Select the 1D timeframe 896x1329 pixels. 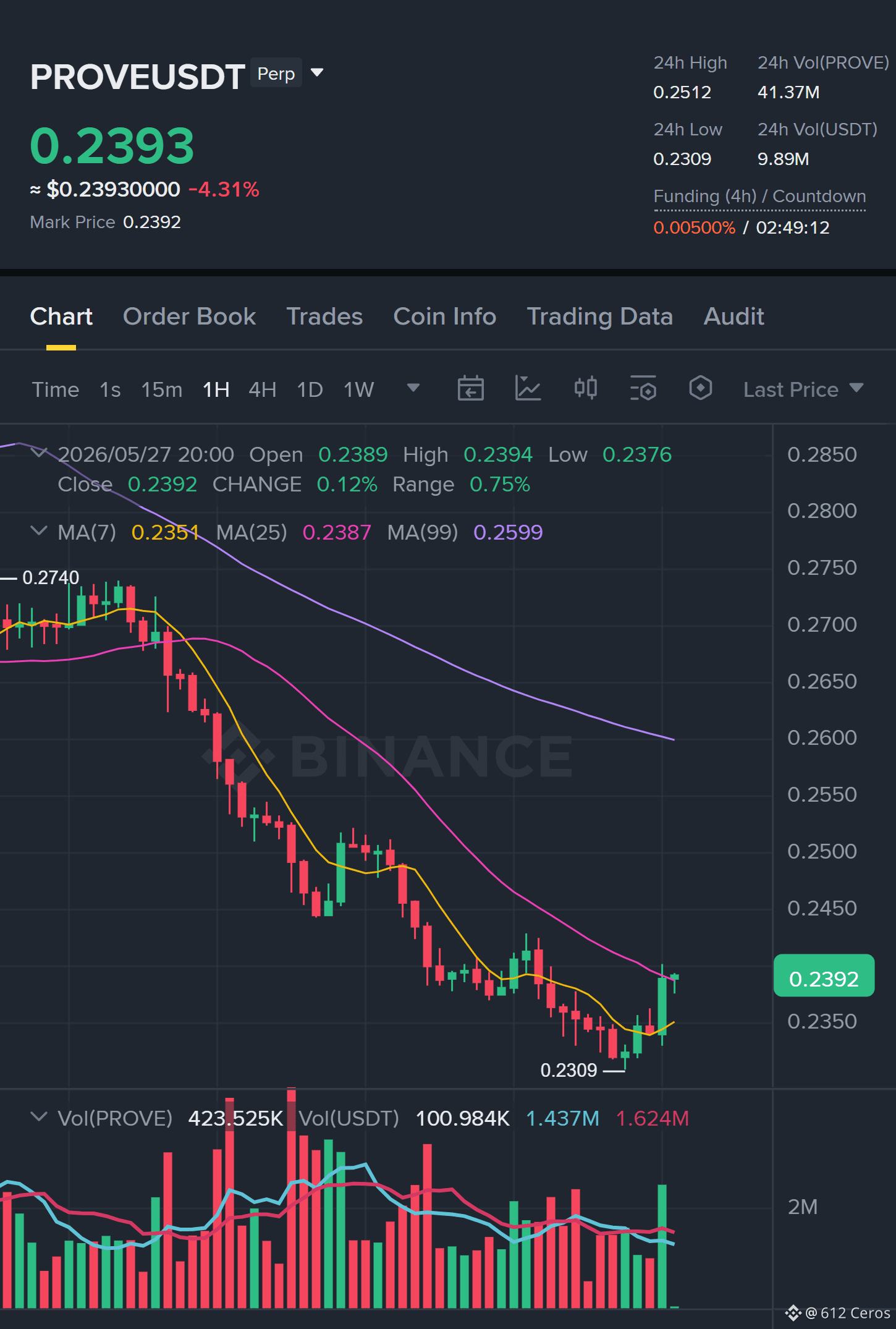tap(310, 389)
